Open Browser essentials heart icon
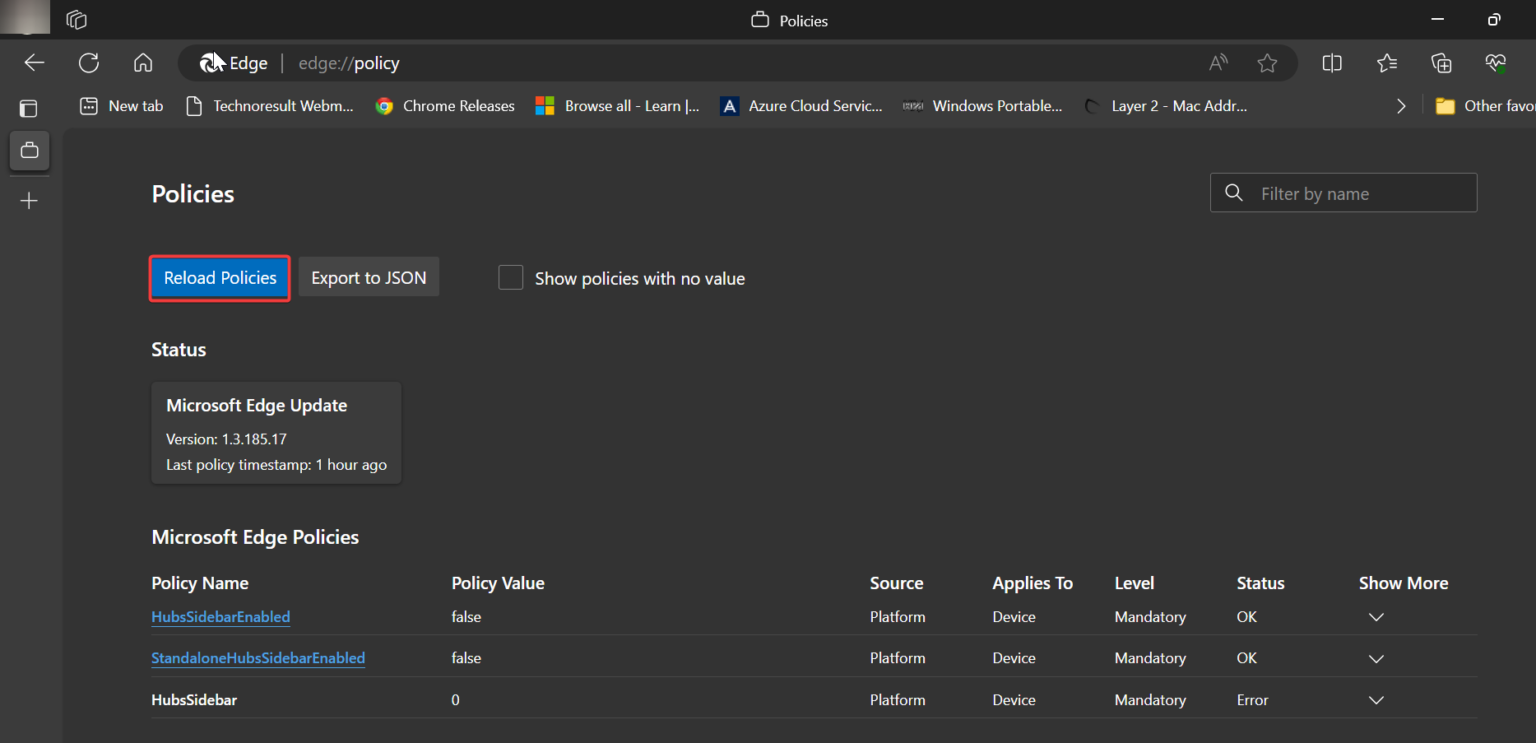The height and width of the screenshot is (743, 1536). point(1495,62)
